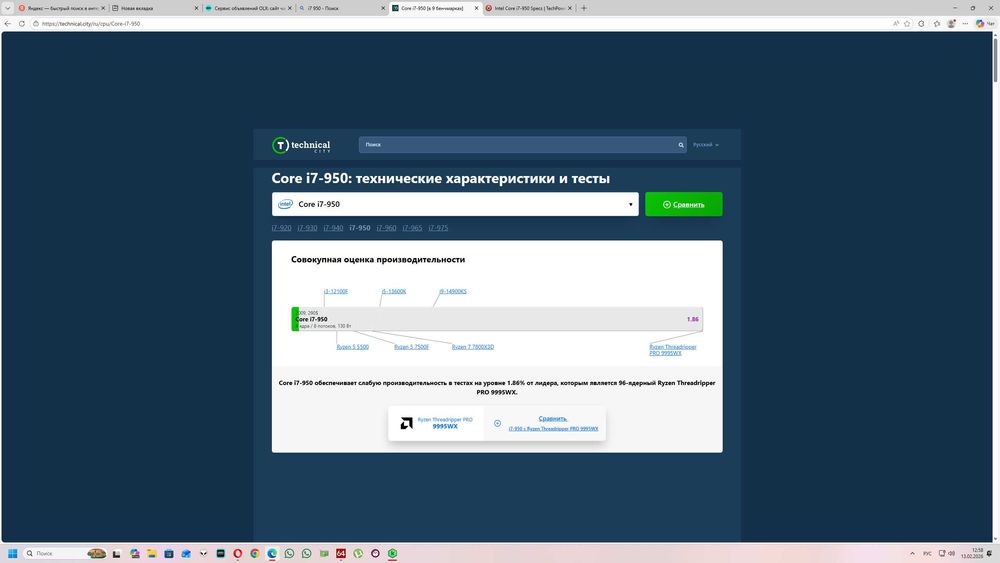Screen dimensions: 1000x563
Task: Open the Windows Start menu
Action: (12, 553)
